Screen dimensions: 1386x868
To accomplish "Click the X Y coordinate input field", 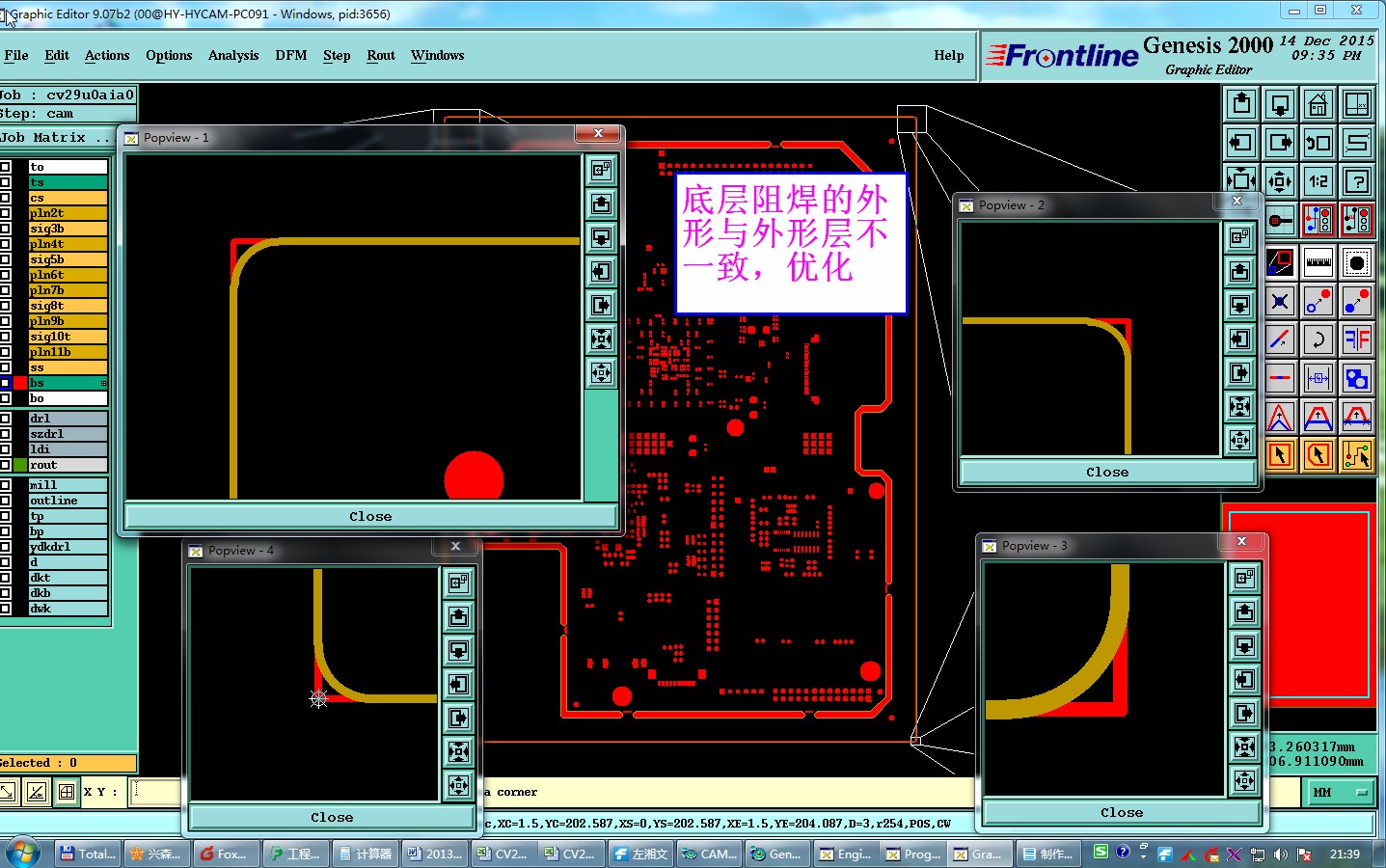I will point(156,792).
